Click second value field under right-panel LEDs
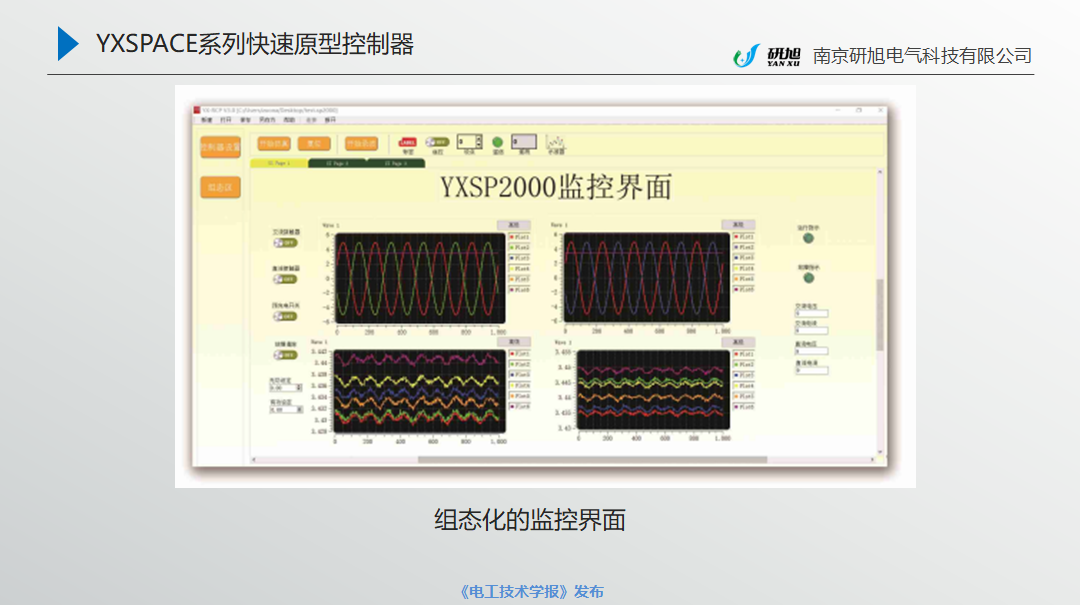 [x=811, y=331]
